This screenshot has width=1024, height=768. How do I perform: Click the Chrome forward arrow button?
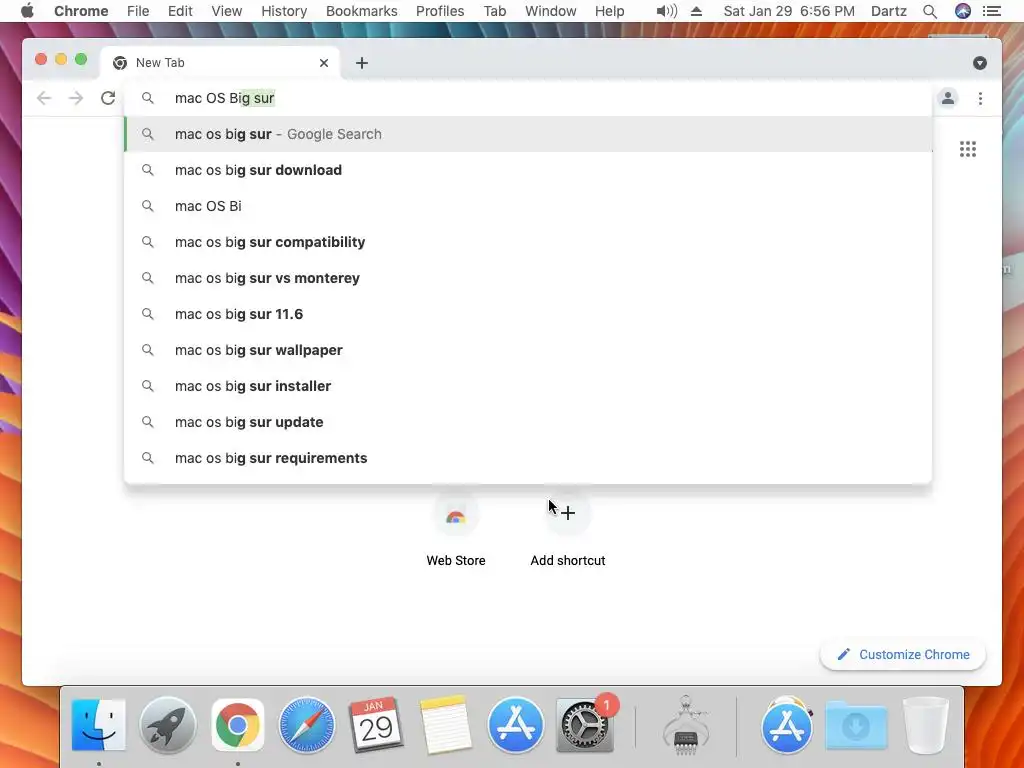click(76, 99)
